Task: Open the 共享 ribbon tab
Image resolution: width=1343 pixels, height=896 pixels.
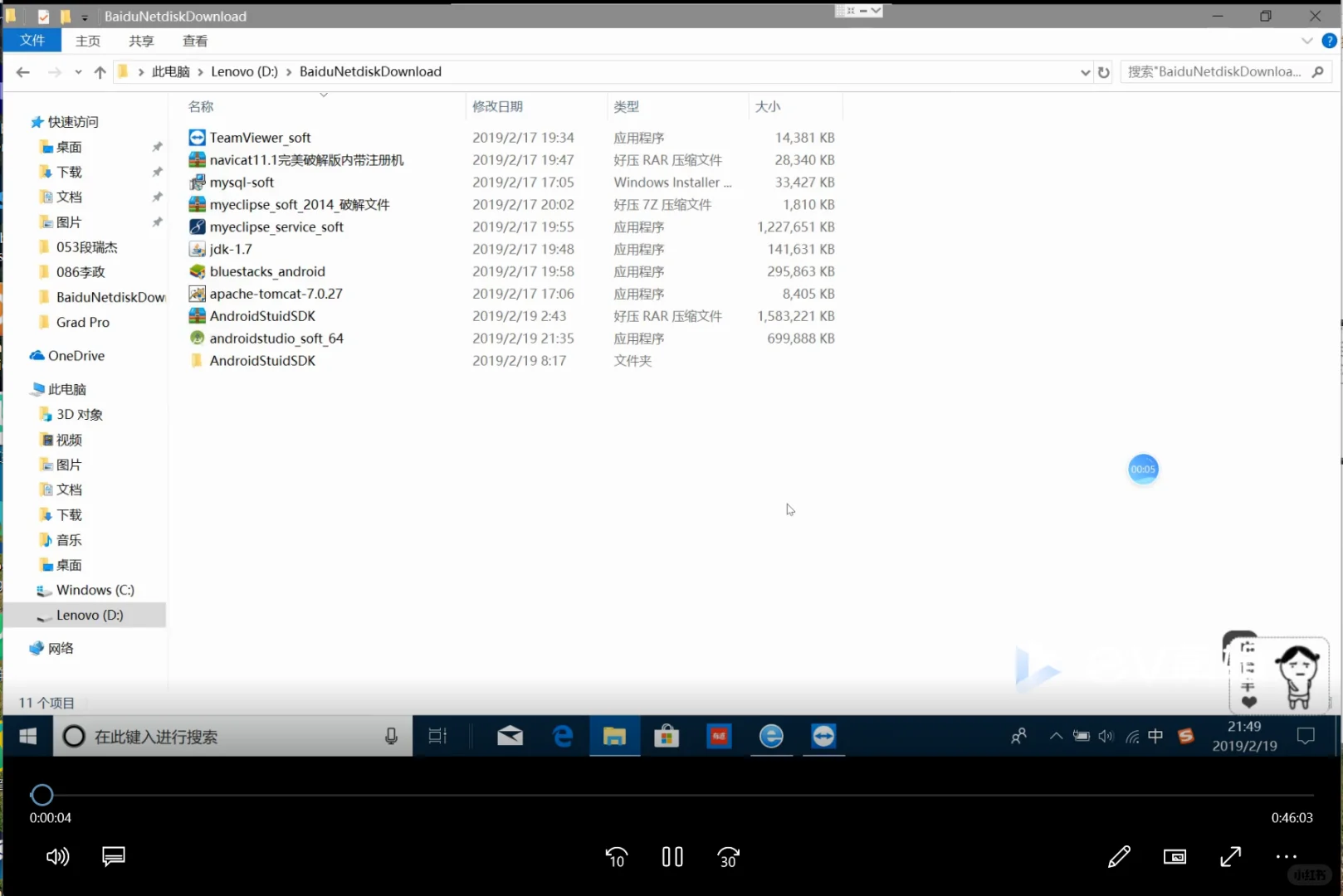Action: tap(141, 41)
